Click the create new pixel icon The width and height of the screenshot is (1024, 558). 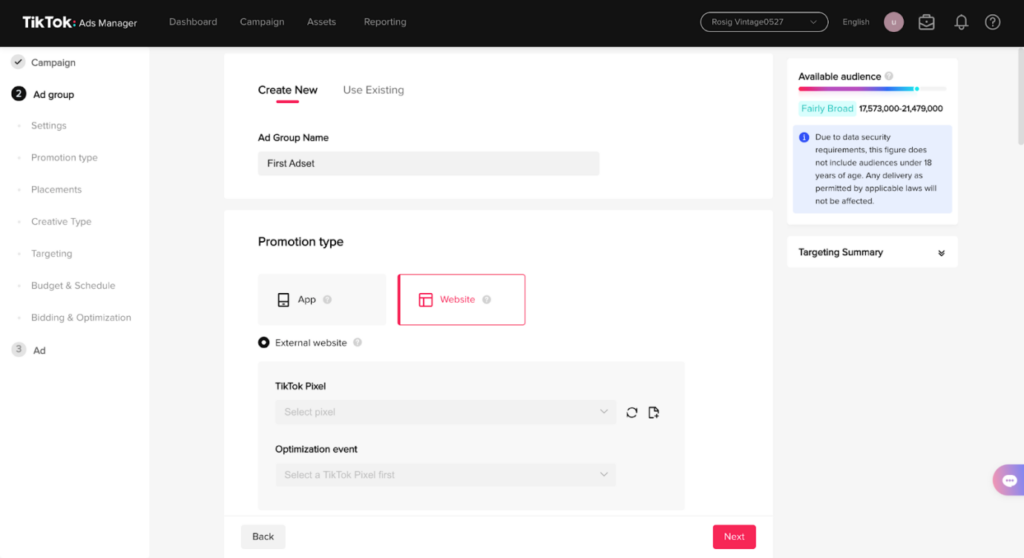pos(654,412)
